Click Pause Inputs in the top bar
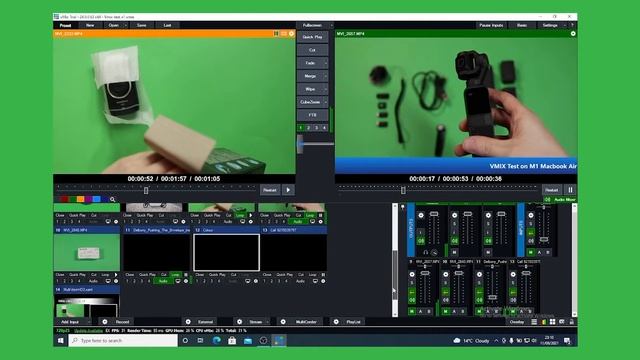Image resolution: width=640 pixels, height=360 pixels. 491,25
